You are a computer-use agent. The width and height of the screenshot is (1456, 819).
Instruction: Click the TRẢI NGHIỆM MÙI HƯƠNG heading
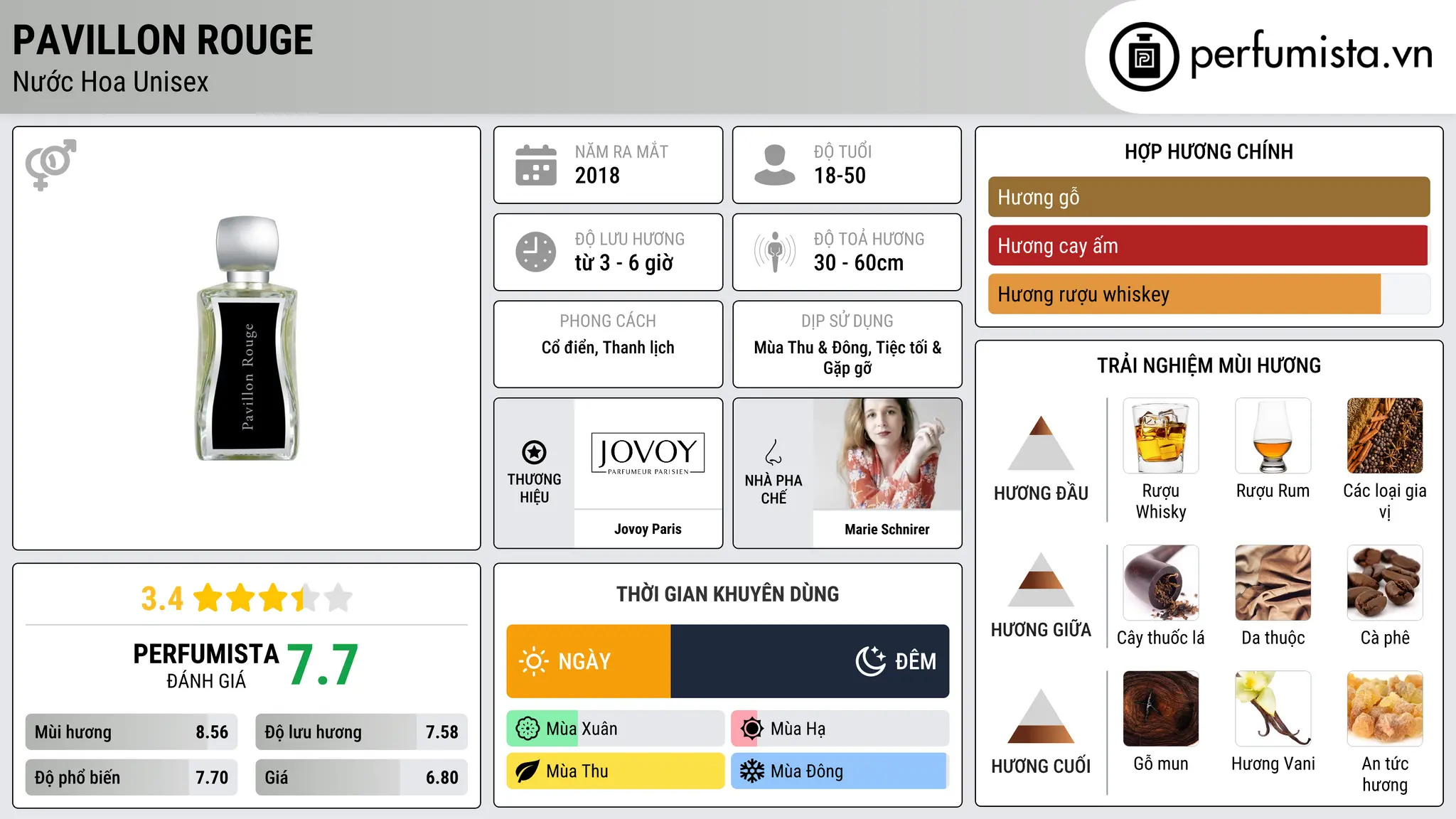point(1209,365)
